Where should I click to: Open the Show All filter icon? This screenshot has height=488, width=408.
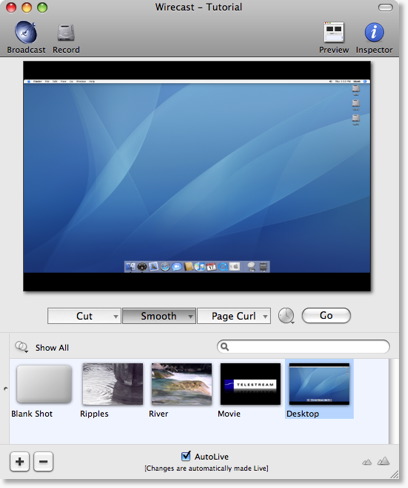coord(21,347)
